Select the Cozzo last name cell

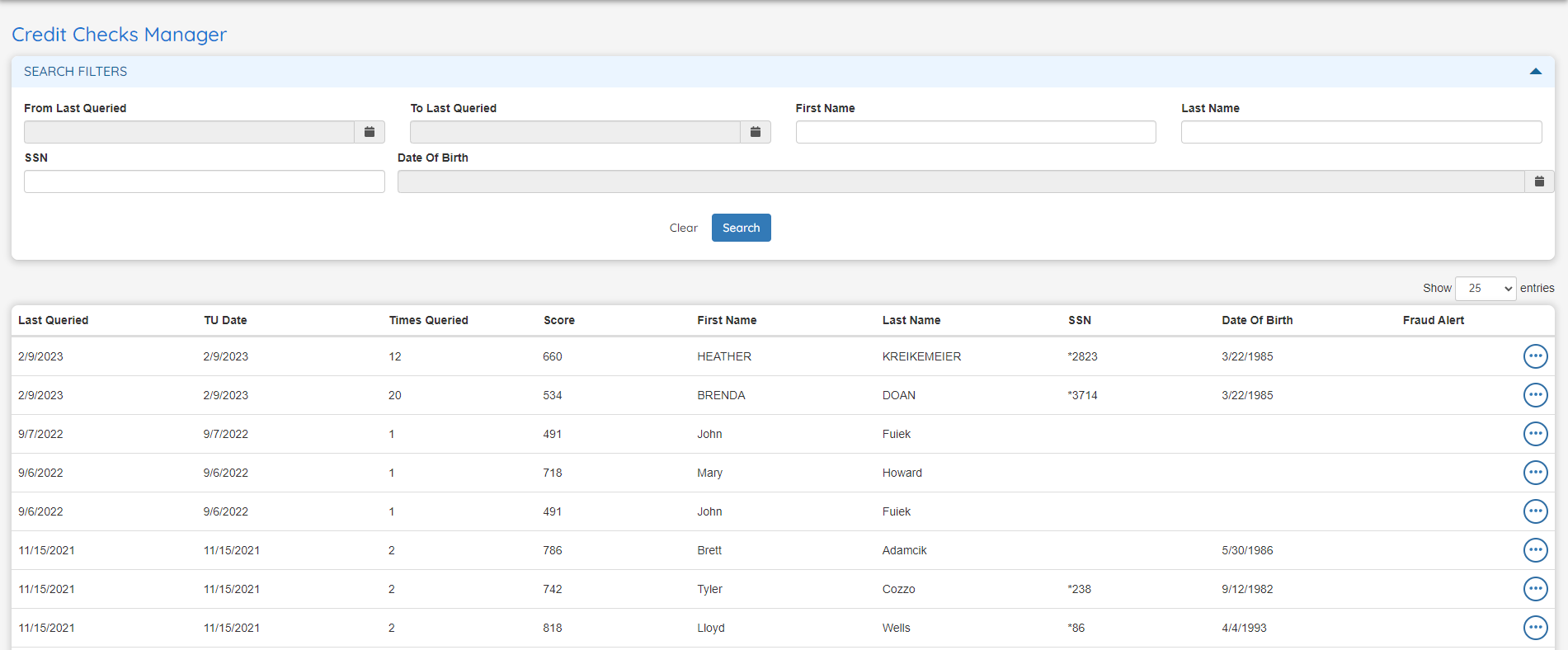coord(899,589)
